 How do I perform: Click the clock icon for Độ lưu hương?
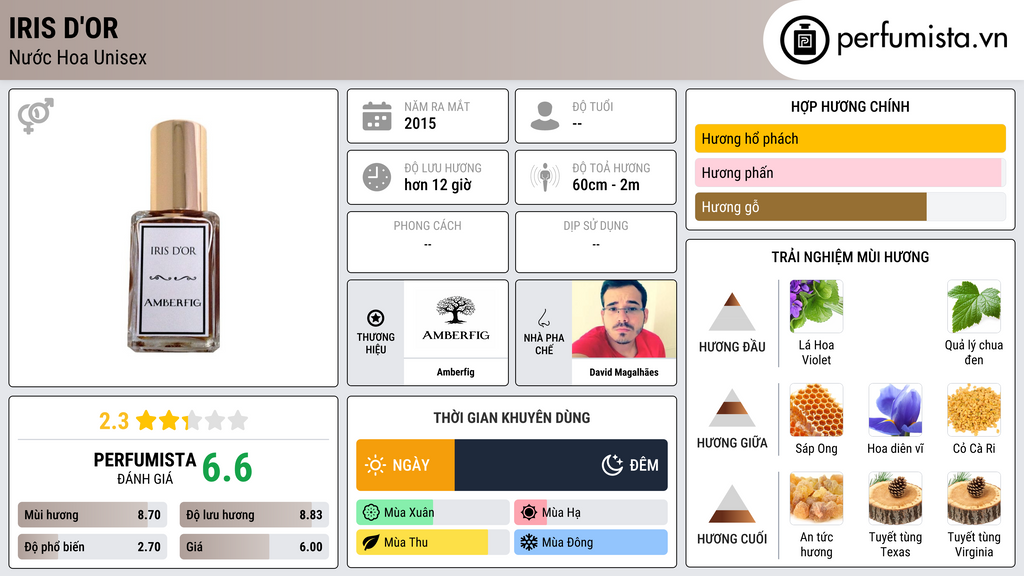coord(377,177)
